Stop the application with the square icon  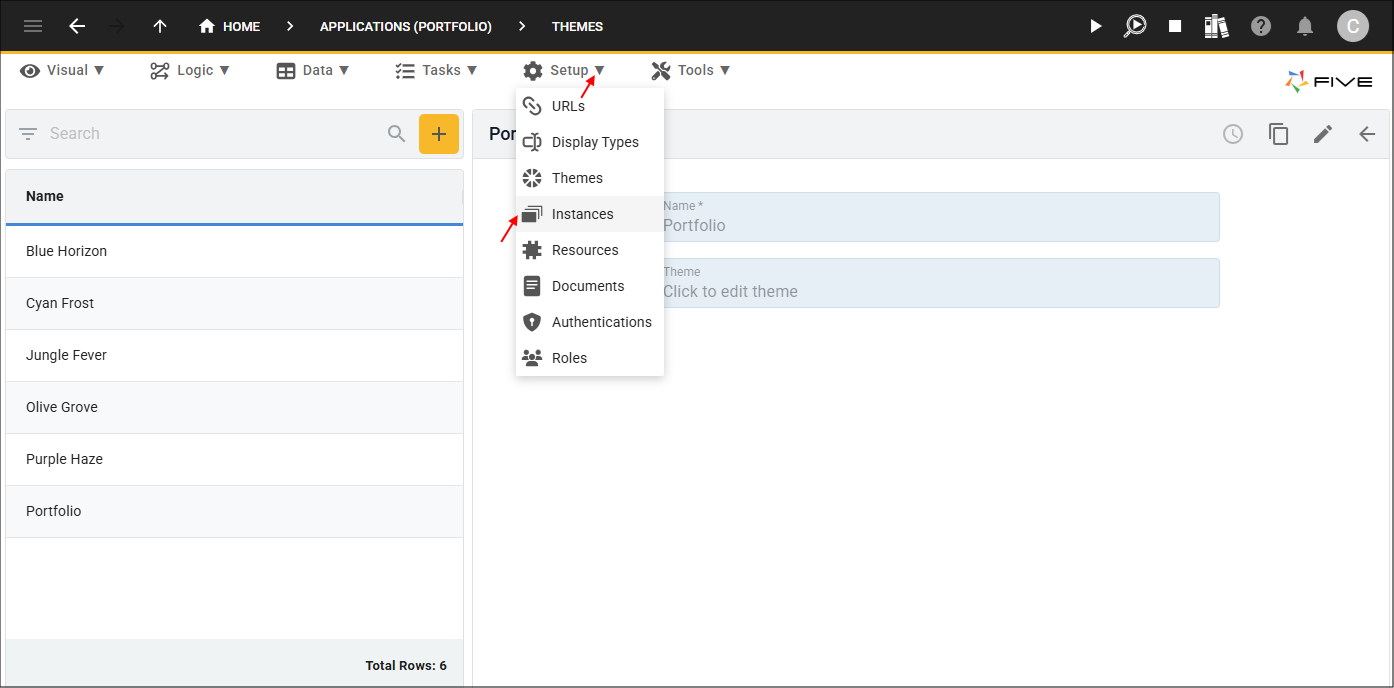[1175, 26]
